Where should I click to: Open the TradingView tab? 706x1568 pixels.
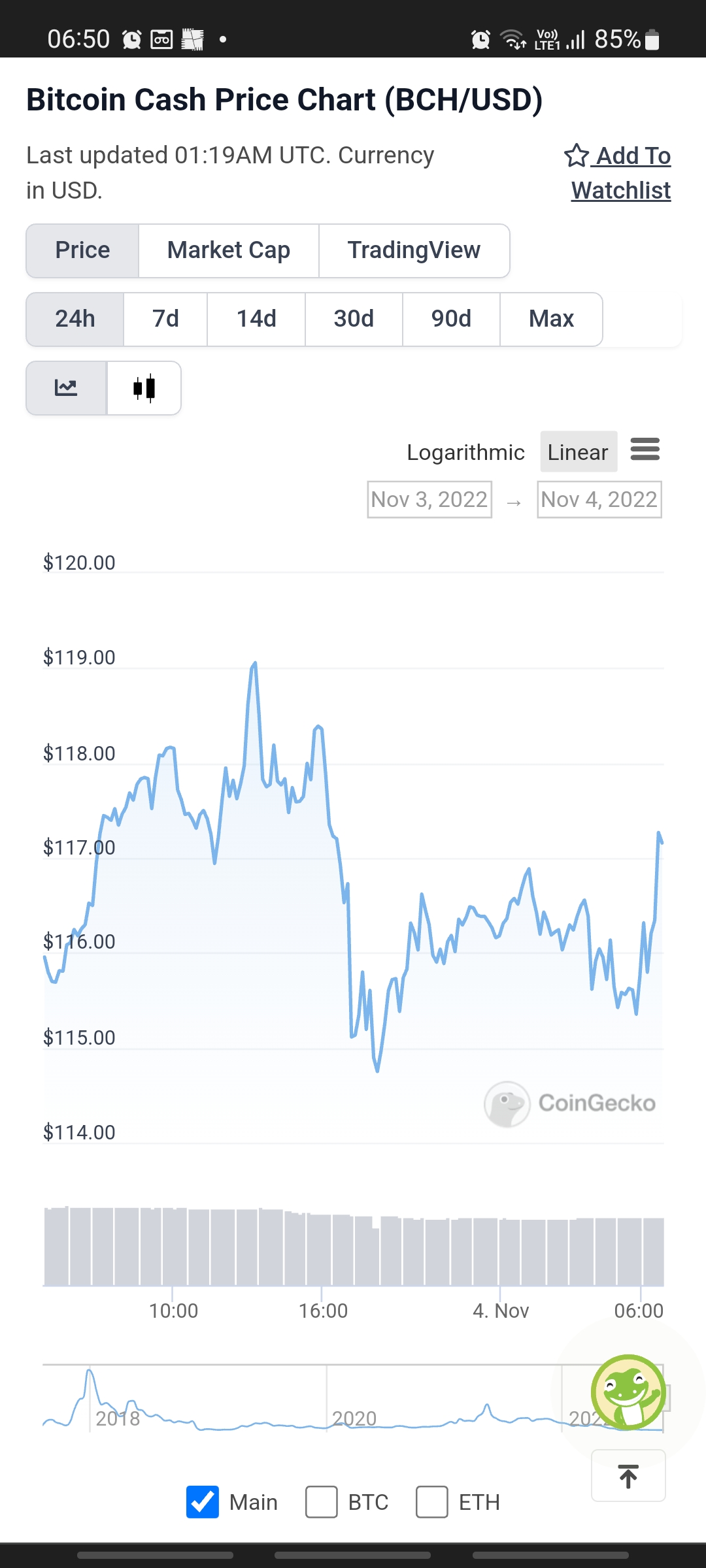(414, 251)
